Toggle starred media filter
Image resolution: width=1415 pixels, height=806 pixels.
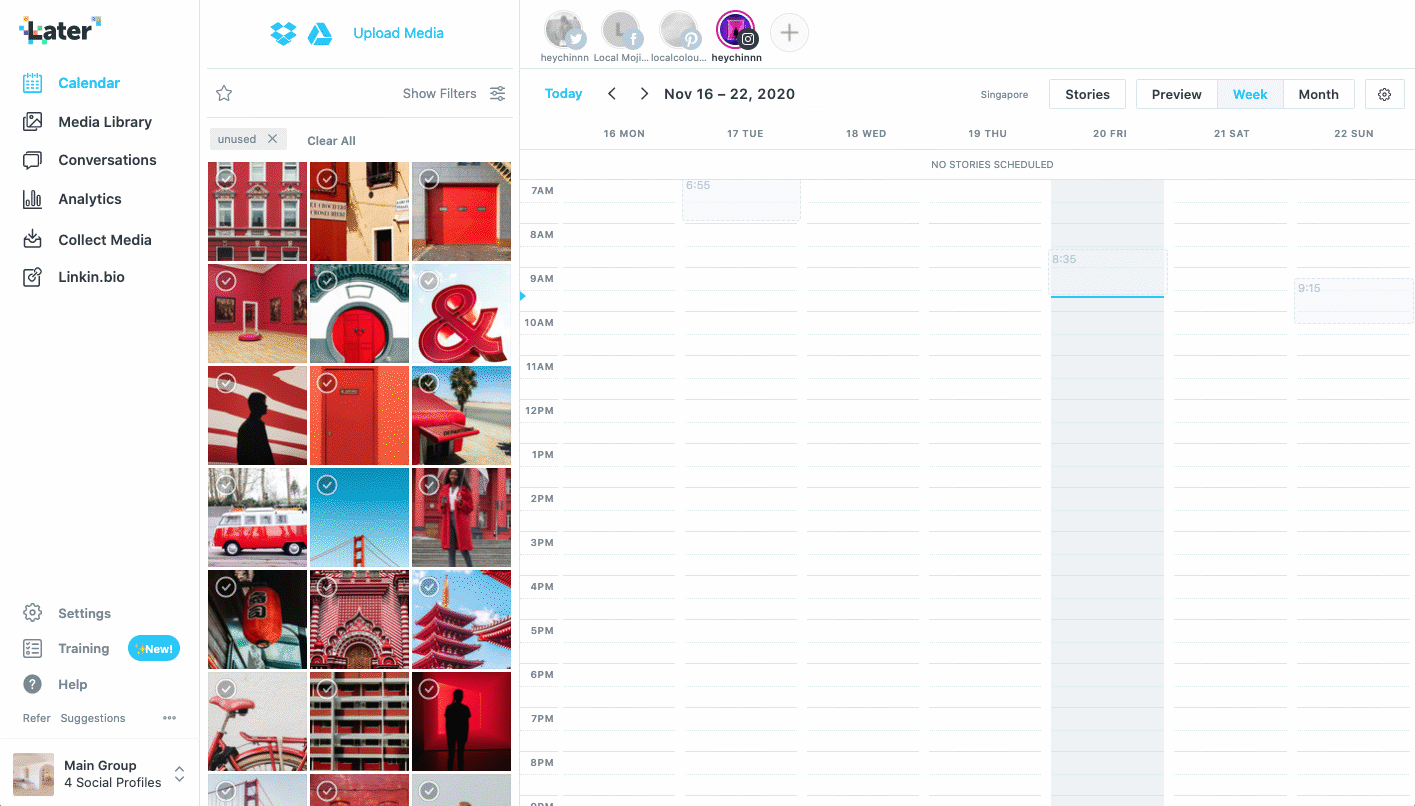pos(224,93)
